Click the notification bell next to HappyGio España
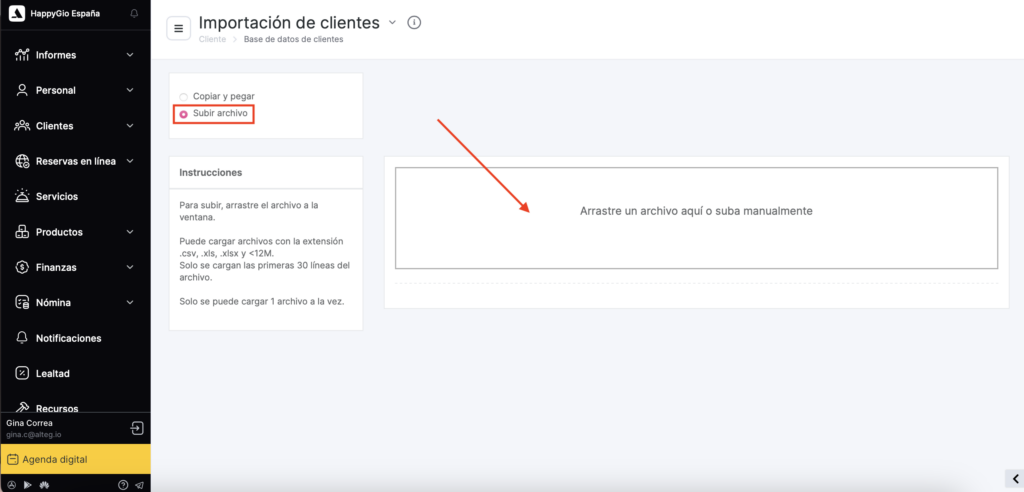The height and width of the screenshot is (492, 1024). (x=135, y=13)
